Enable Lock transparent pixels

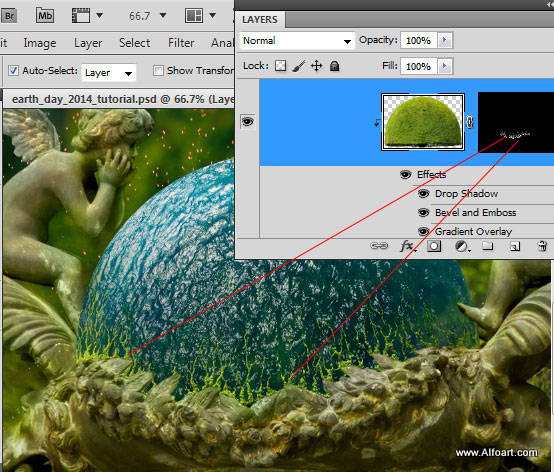[x=281, y=66]
